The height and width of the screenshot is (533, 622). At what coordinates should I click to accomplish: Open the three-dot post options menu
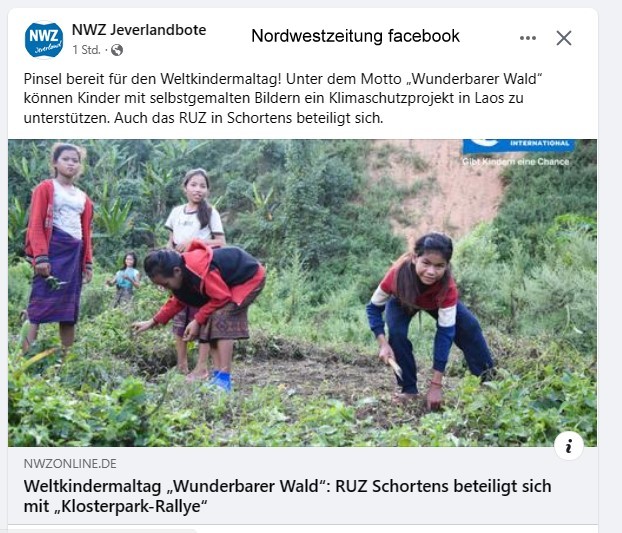tap(528, 38)
